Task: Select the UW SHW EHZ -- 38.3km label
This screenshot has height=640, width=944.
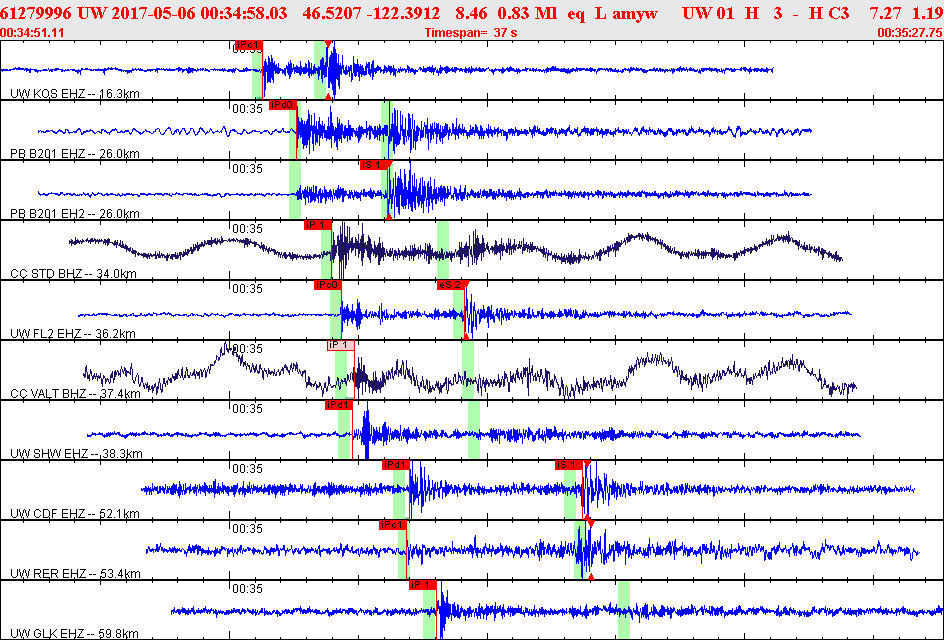Action: tap(76, 453)
